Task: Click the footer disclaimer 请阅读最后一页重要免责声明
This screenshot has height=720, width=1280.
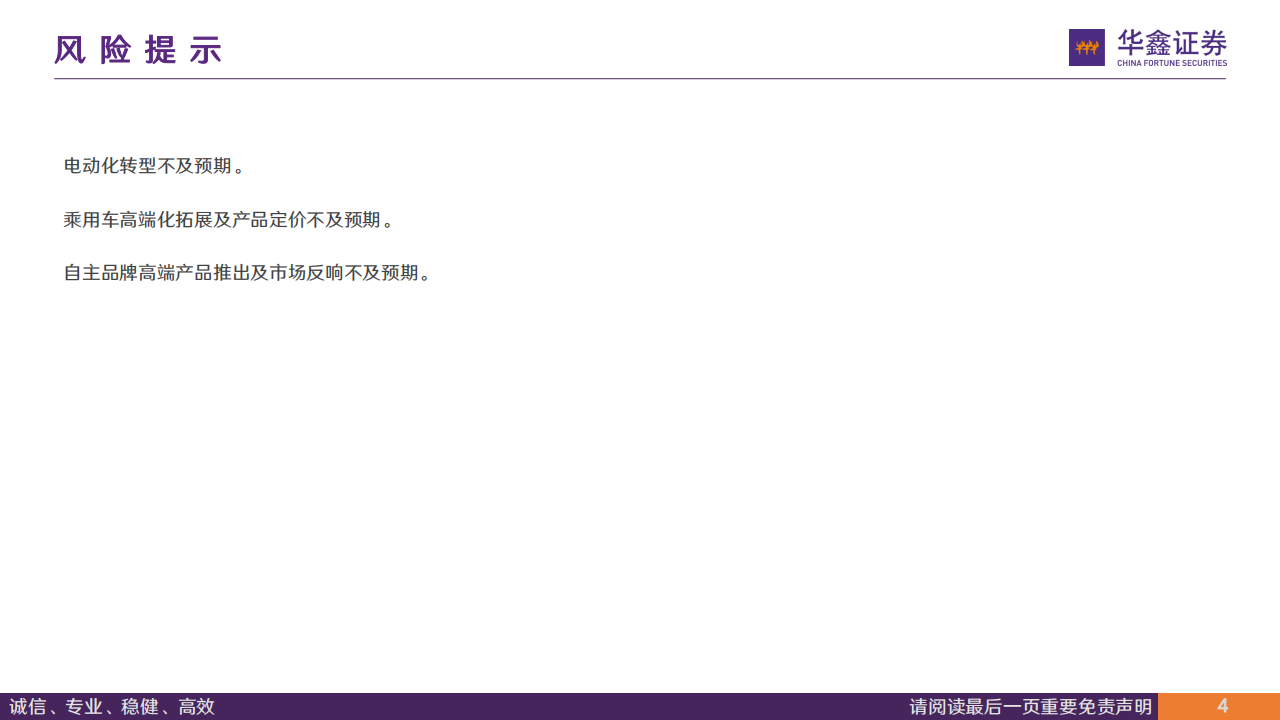Action: pyautogui.click(x=1031, y=707)
